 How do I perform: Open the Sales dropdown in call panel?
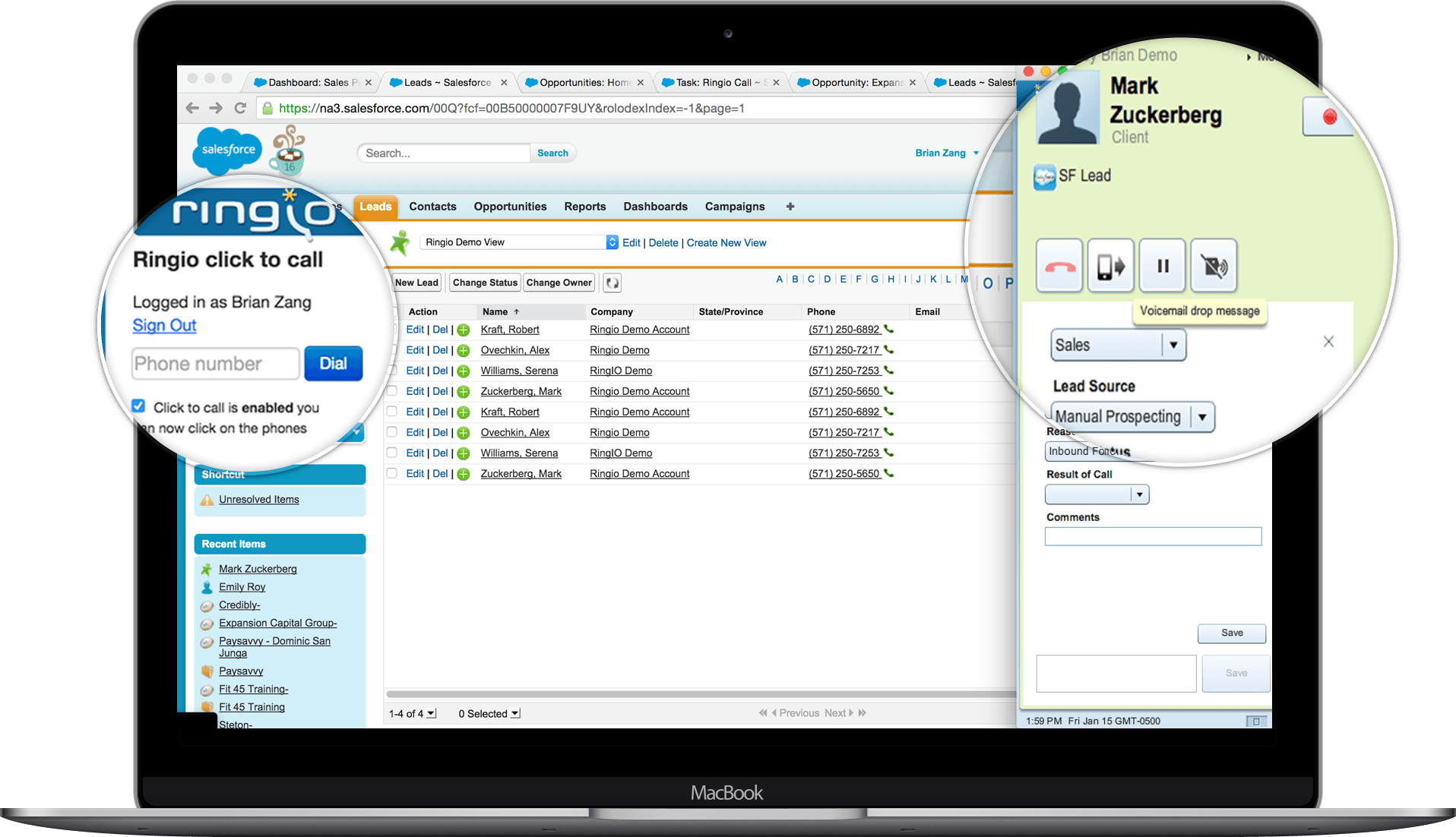[1118, 345]
